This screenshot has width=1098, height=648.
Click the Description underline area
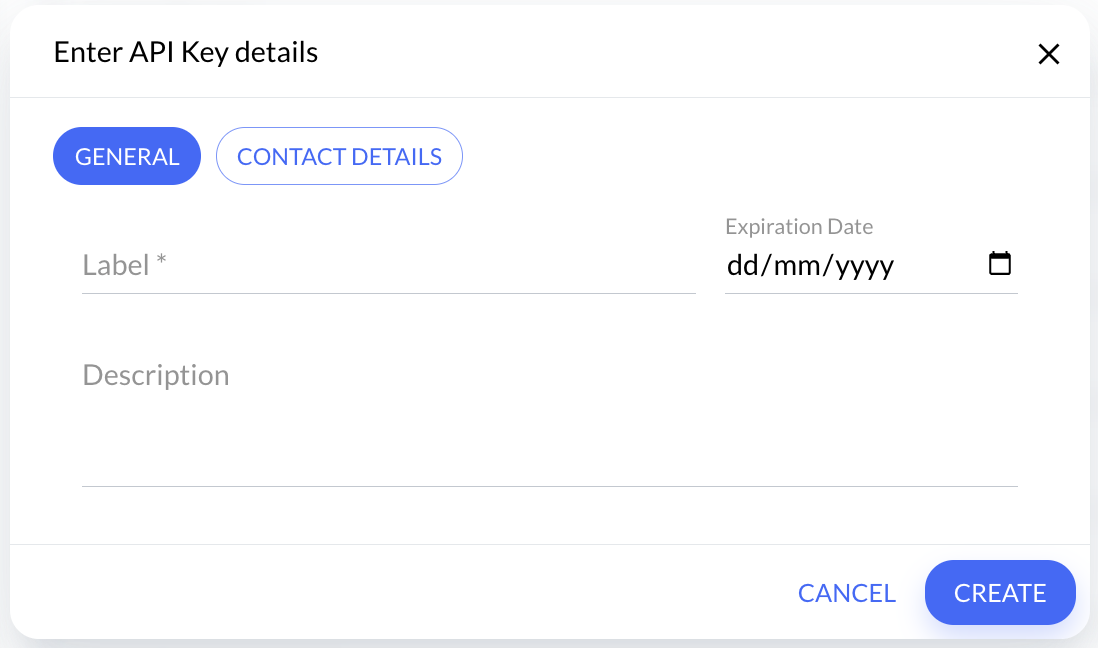pos(550,485)
